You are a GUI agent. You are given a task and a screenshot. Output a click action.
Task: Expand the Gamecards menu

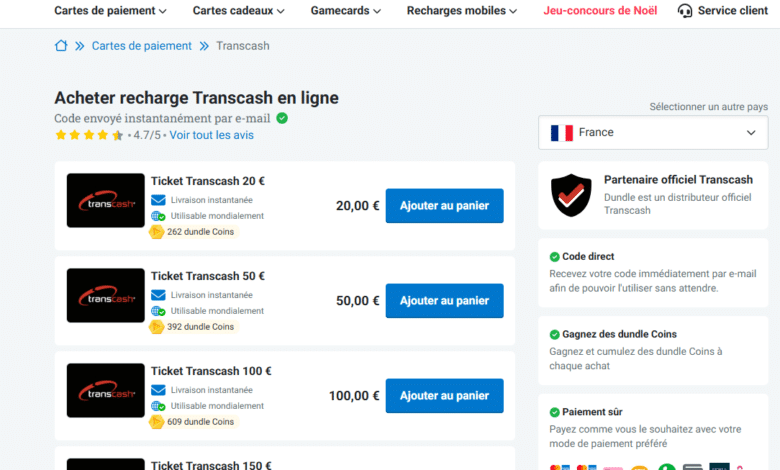(x=346, y=10)
